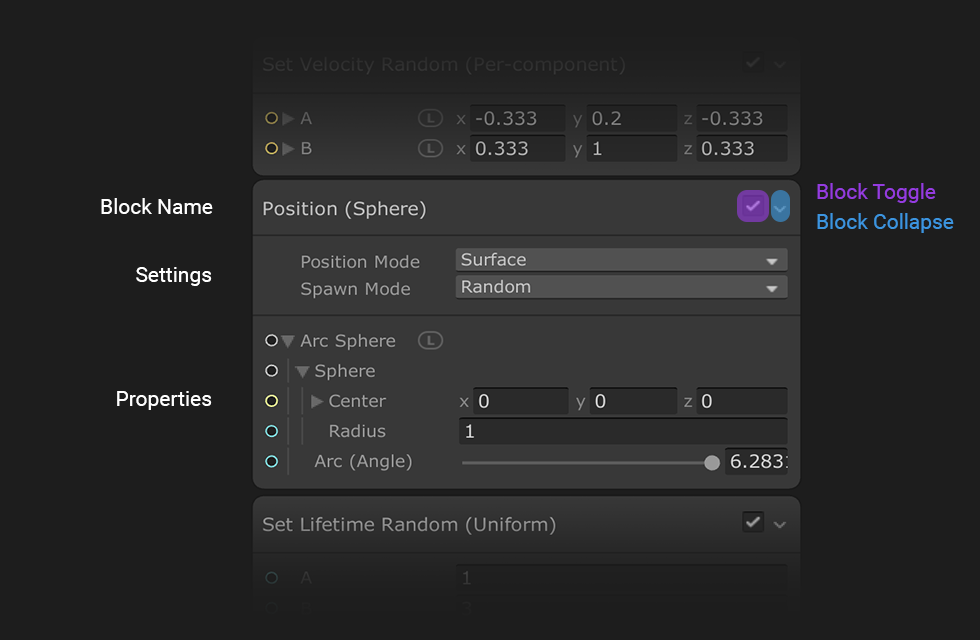Collapse the Sphere sub-property arrow
The width and height of the screenshot is (980, 640).
302,371
